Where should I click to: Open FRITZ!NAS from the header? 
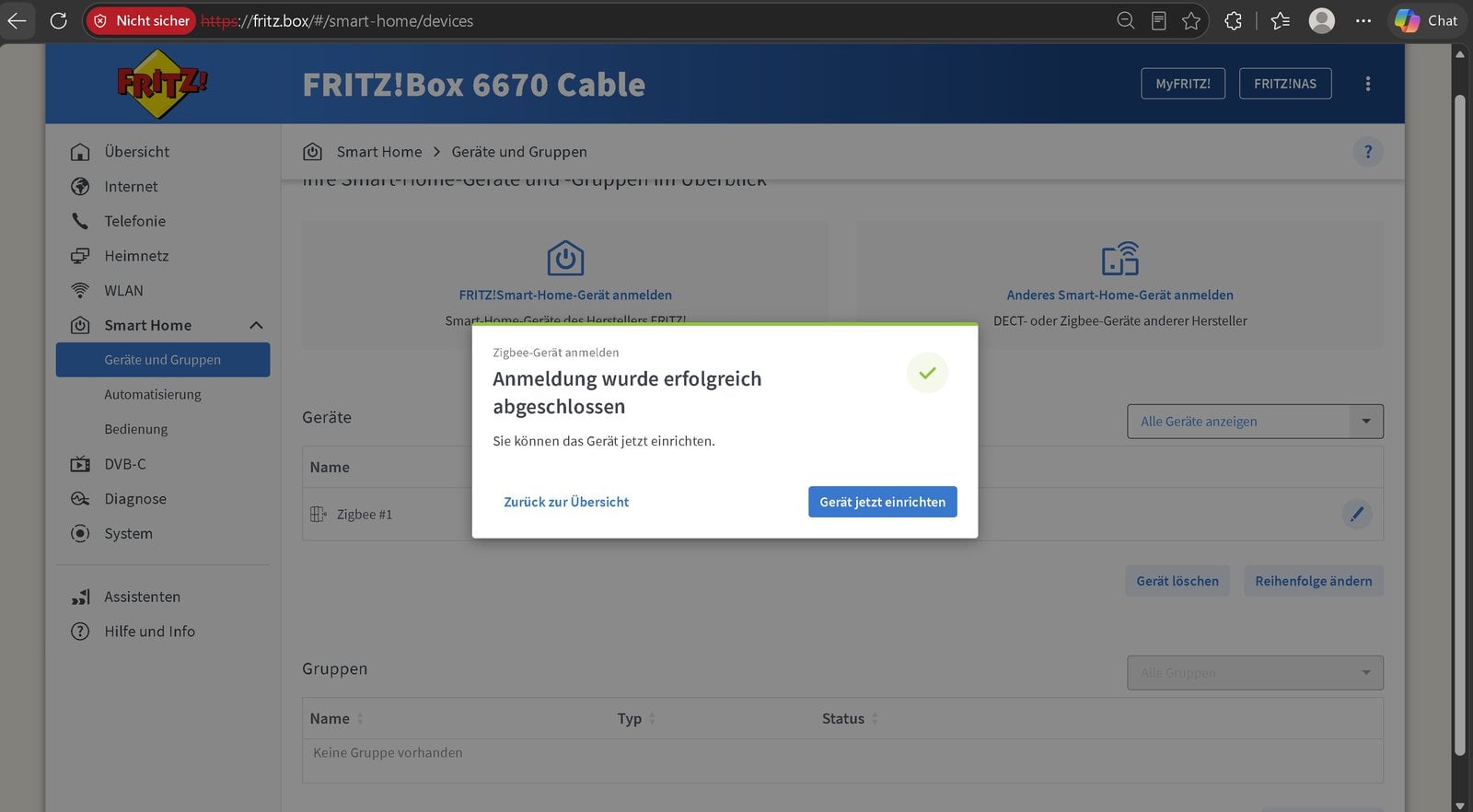(1285, 84)
